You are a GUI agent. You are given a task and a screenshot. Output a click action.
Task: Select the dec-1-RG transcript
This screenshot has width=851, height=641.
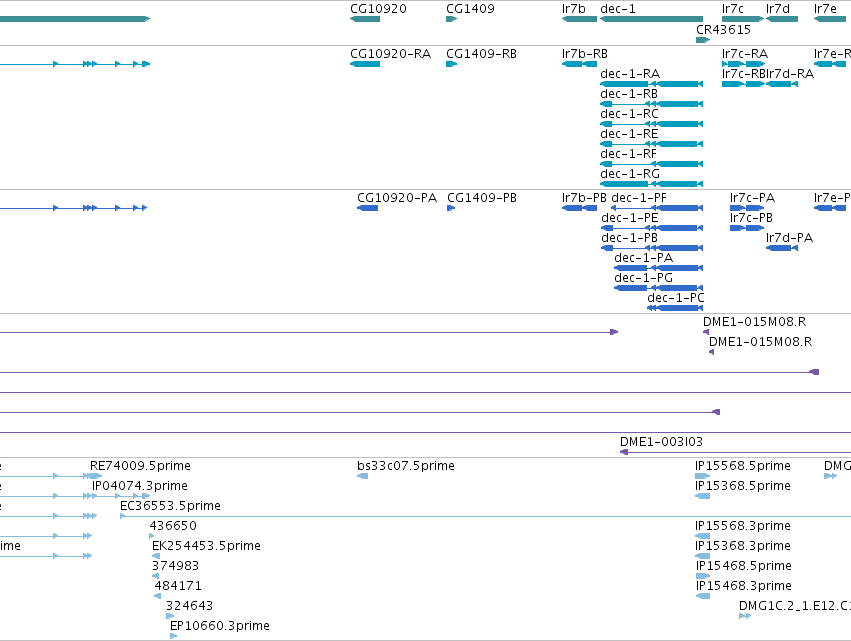(x=651, y=184)
